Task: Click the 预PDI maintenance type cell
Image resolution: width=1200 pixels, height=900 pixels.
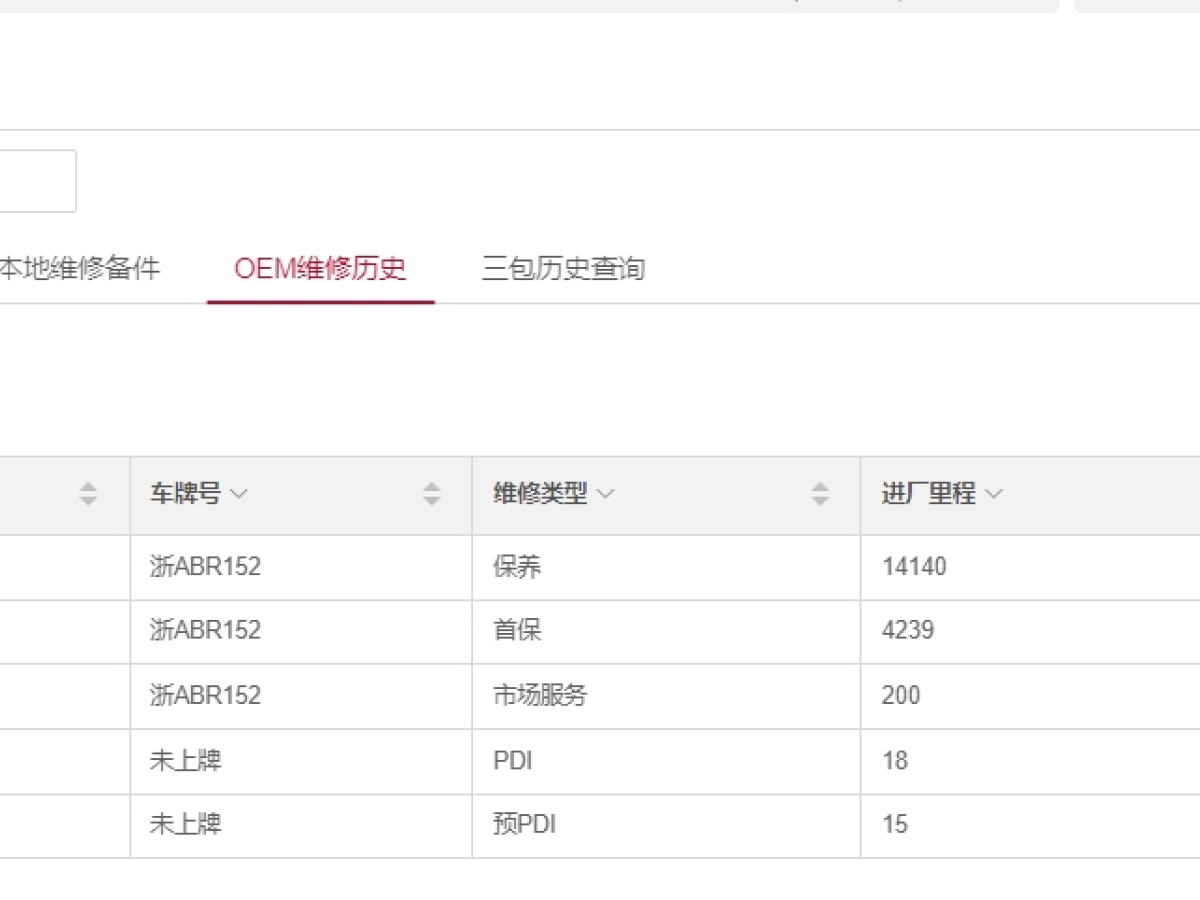Action: click(x=524, y=825)
